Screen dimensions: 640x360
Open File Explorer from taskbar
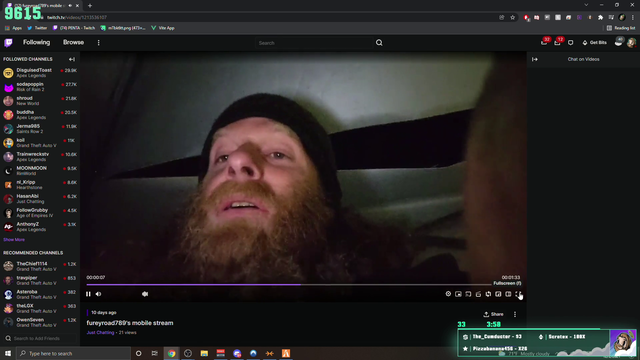(x=204, y=353)
